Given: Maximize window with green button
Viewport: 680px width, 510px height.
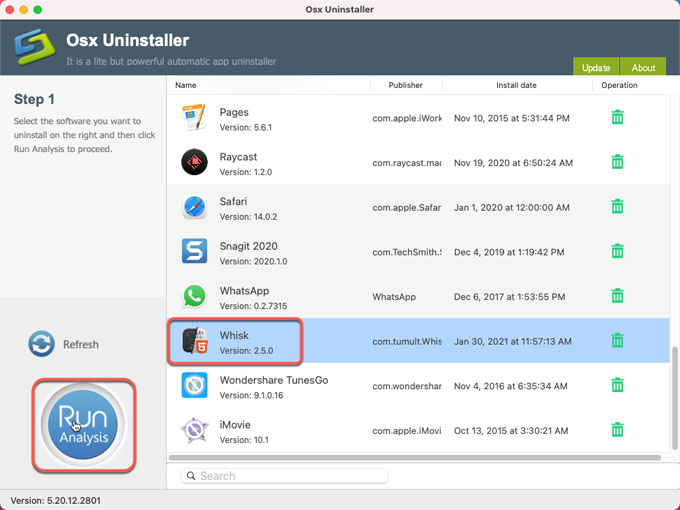Looking at the screenshot, I should tap(38, 10).
